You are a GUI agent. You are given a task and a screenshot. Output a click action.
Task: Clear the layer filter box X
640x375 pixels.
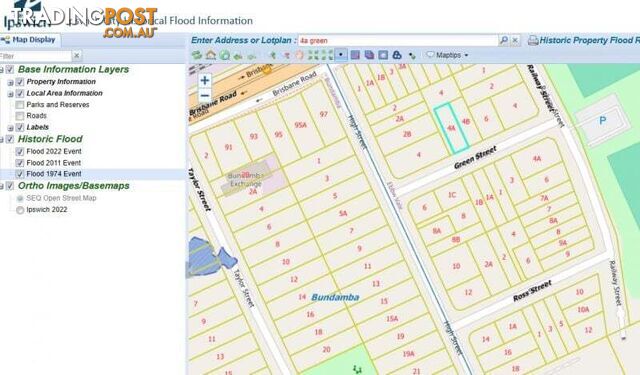[77, 55]
